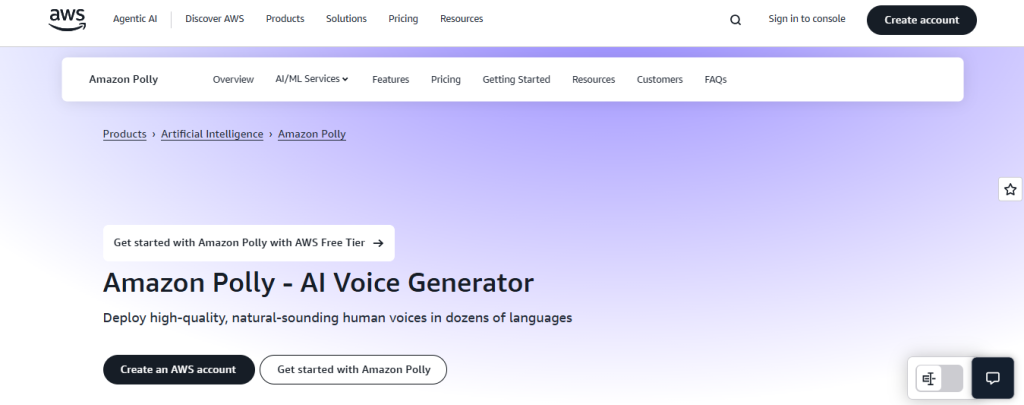The image size is (1024, 405).
Task: Open the Solutions menu
Action: (x=346, y=19)
